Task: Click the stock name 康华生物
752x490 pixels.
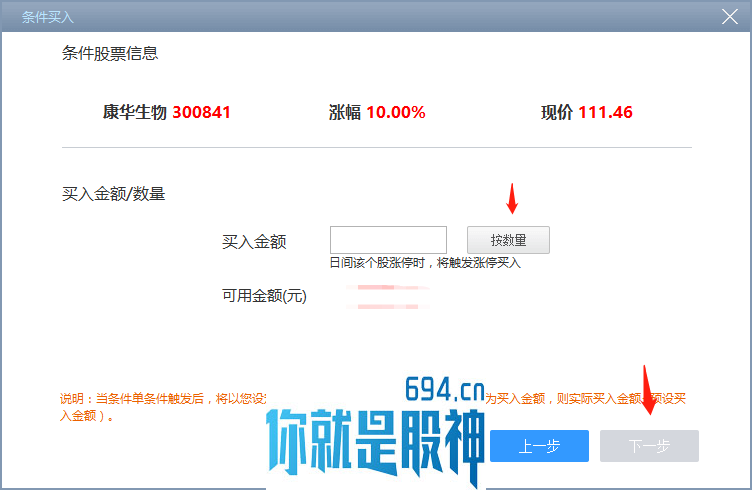Action: coord(135,112)
